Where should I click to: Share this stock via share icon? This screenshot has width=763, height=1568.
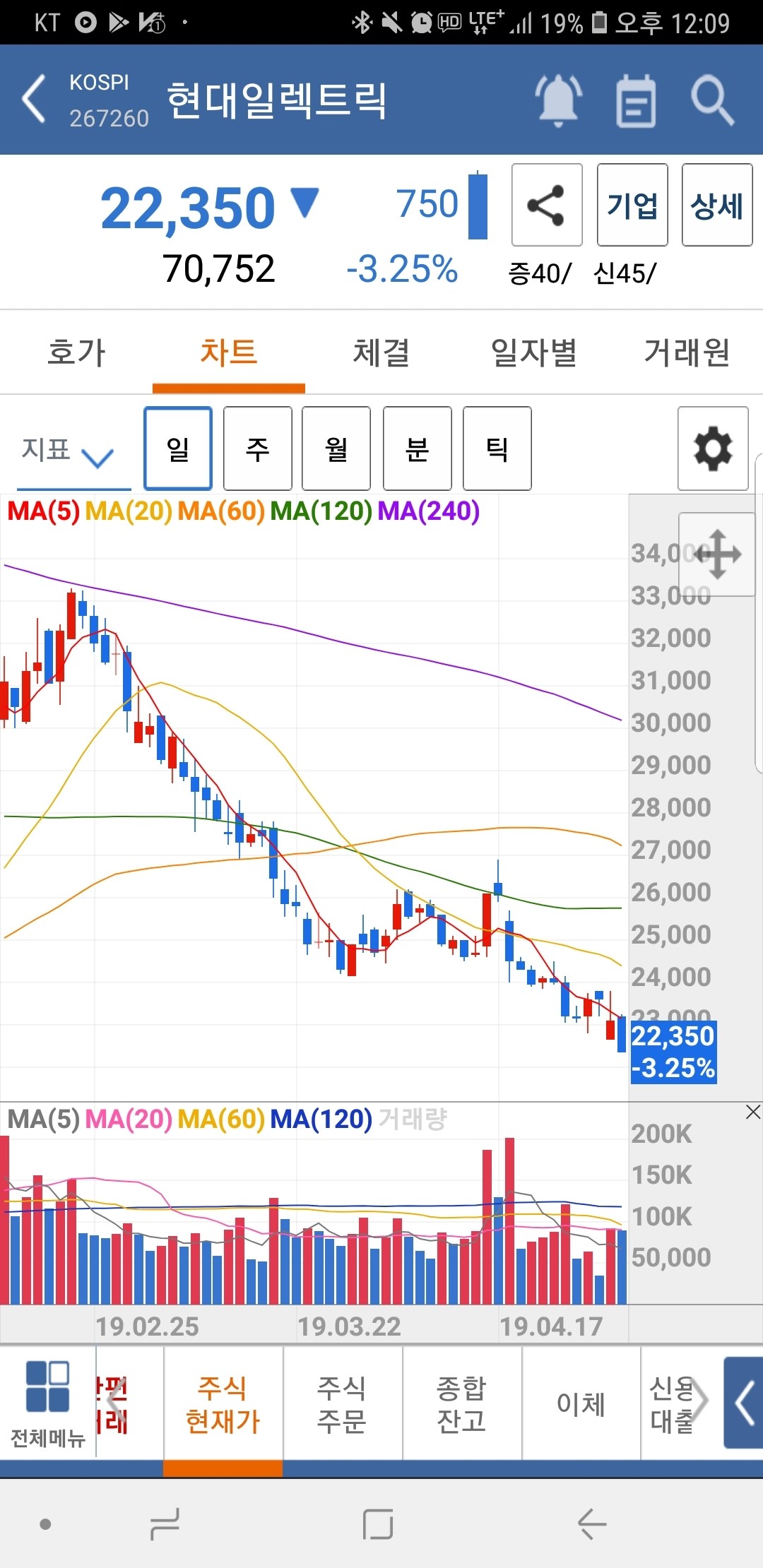click(x=546, y=205)
